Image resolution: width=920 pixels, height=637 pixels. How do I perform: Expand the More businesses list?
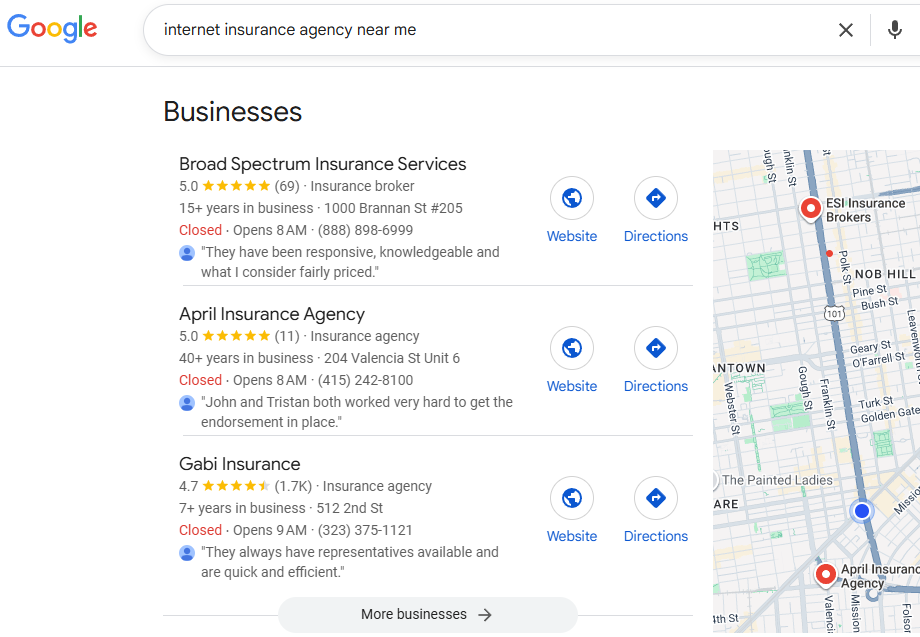tap(427, 614)
